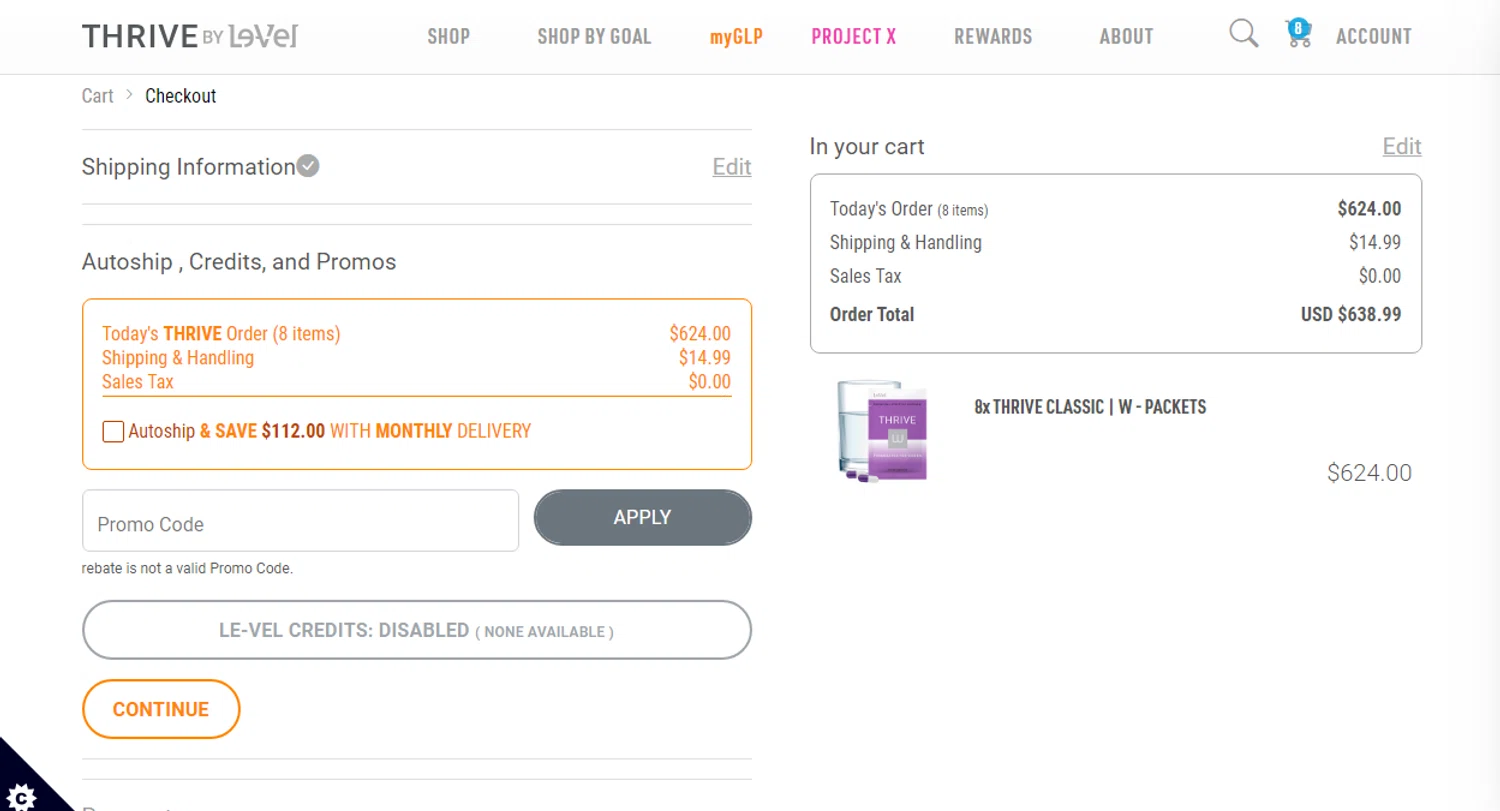1500x811 pixels.
Task: Click the search magnifier icon
Action: (1243, 35)
